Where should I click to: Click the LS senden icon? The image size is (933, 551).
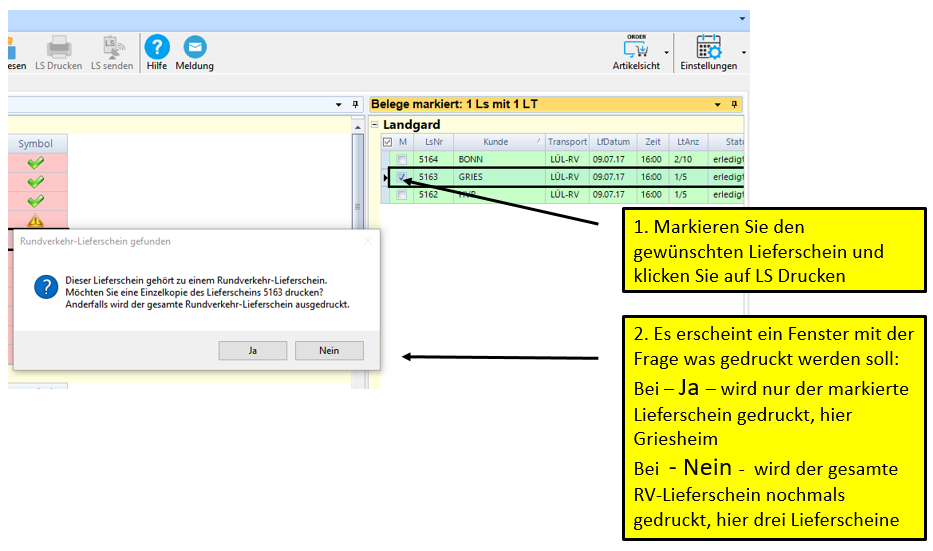tap(111, 47)
